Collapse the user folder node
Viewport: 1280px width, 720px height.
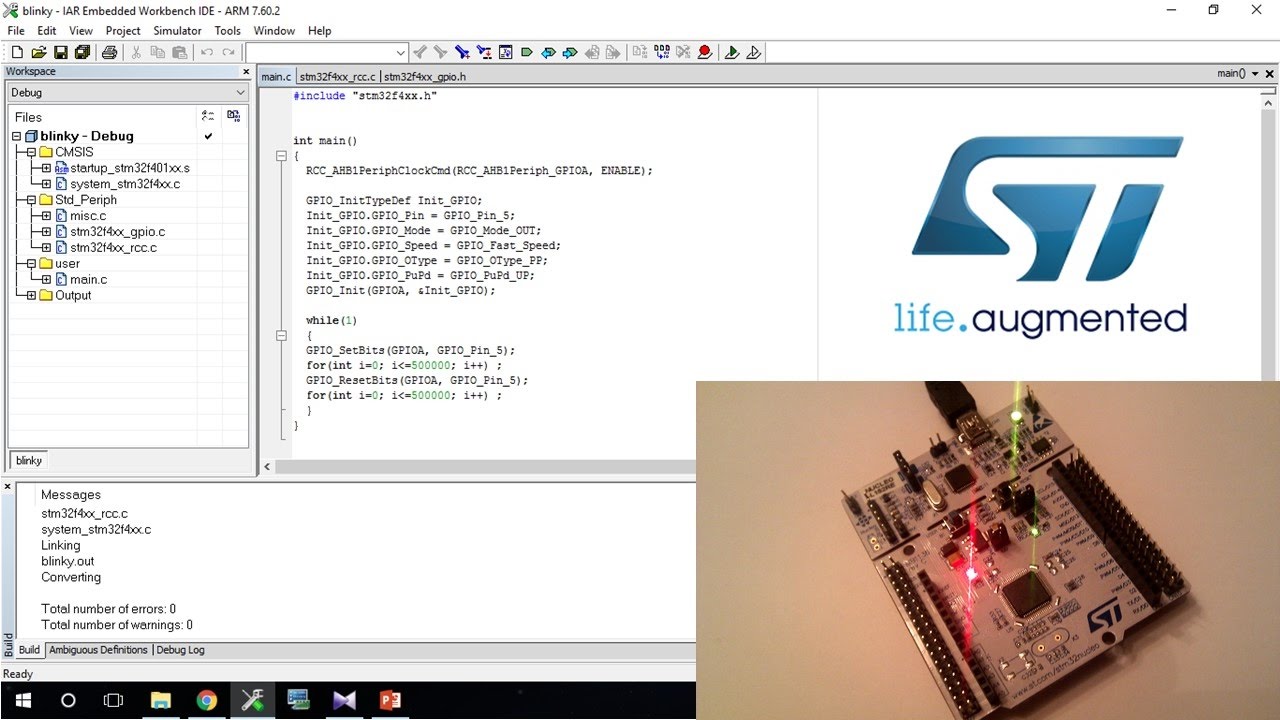click(31, 264)
